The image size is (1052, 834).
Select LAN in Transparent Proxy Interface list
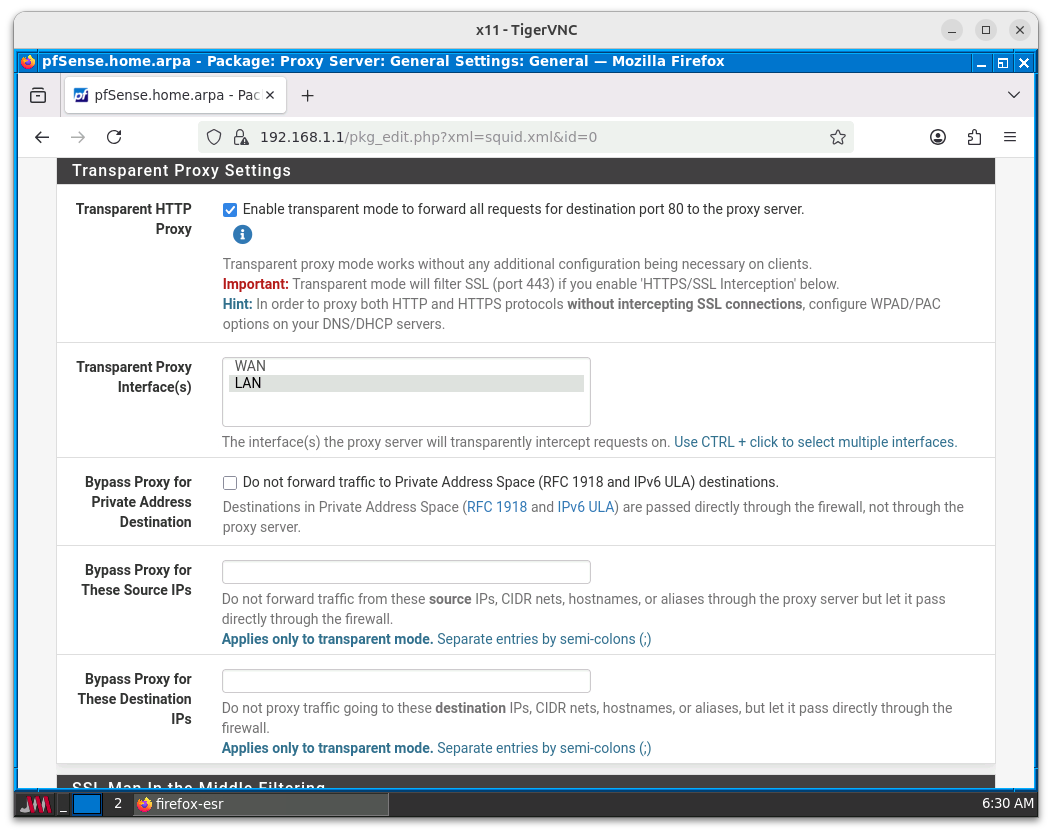(x=248, y=384)
